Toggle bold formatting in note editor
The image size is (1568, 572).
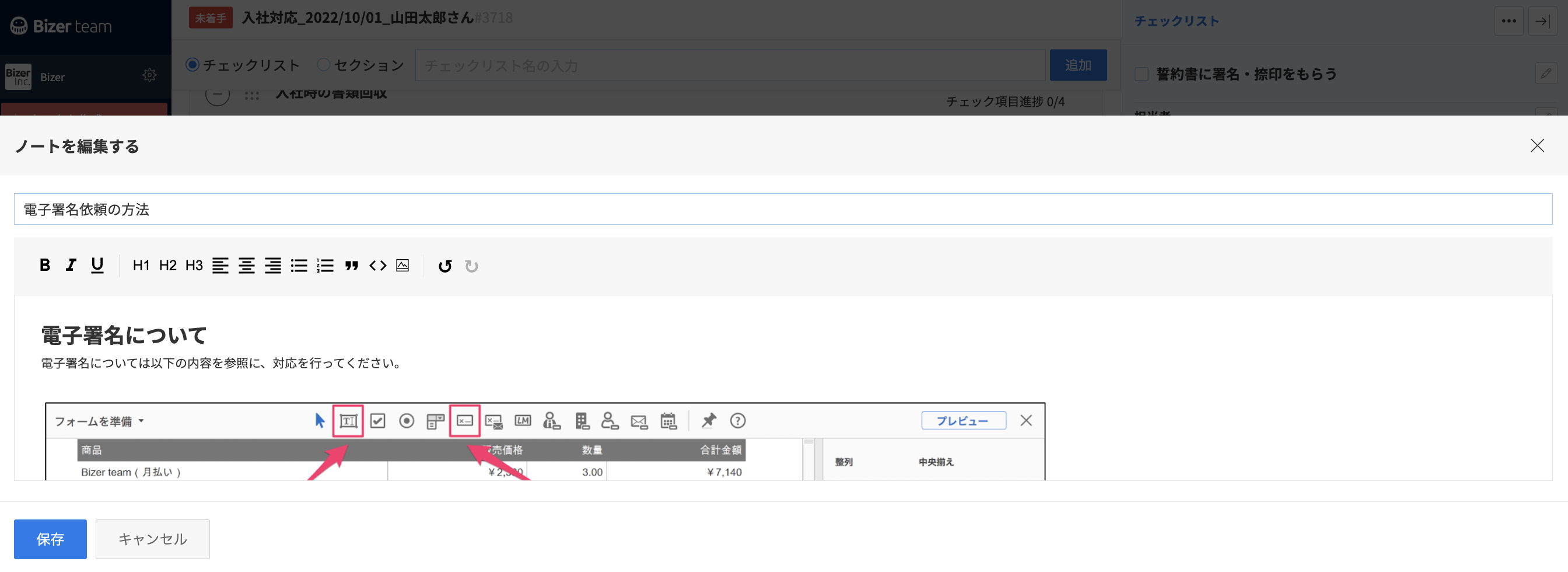[44, 266]
